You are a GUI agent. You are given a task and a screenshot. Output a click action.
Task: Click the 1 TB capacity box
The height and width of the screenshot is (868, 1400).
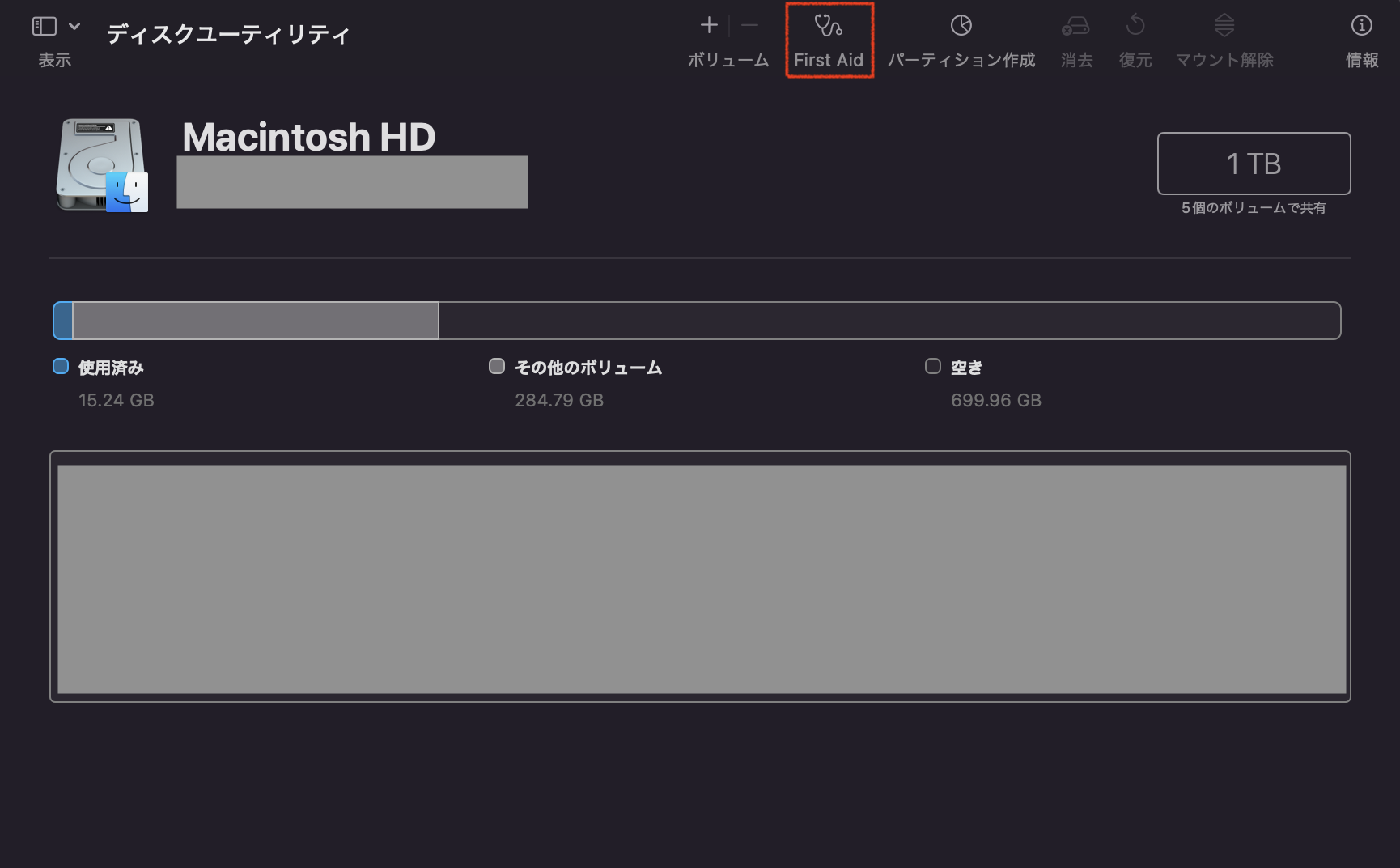(x=1254, y=164)
